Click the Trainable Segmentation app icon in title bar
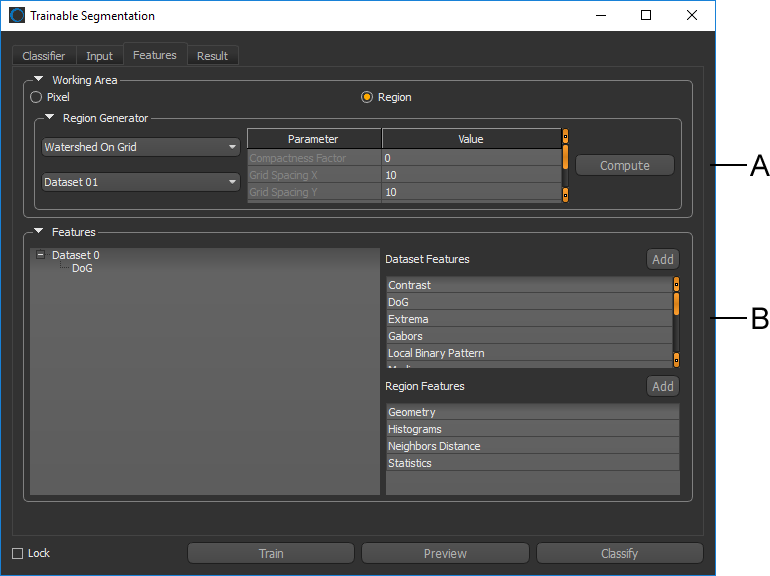This screenshot has width=770, height=576. coord(17,16)
